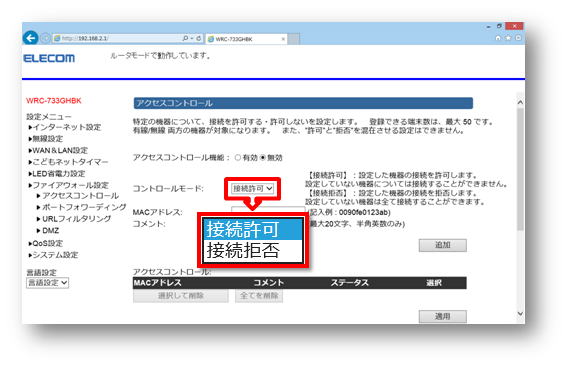567x366 pixels.
Task: Close the WRC-733GHBK browser tab
Action: pyautogui.click(x=283, y=39)
